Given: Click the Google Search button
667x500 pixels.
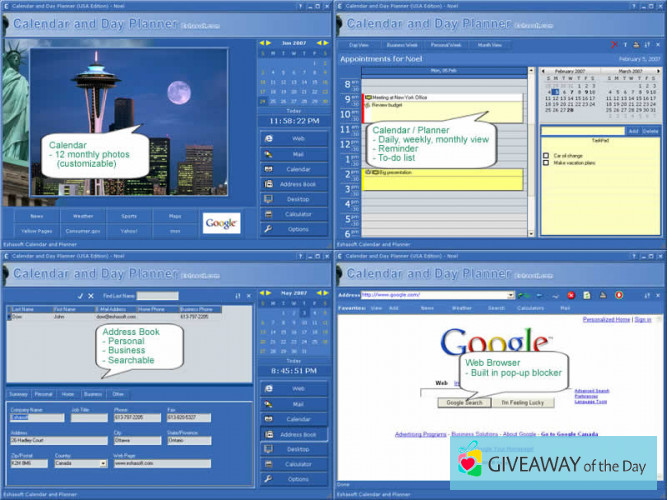Looking at the screenshot, I should [x=464, y=403].
